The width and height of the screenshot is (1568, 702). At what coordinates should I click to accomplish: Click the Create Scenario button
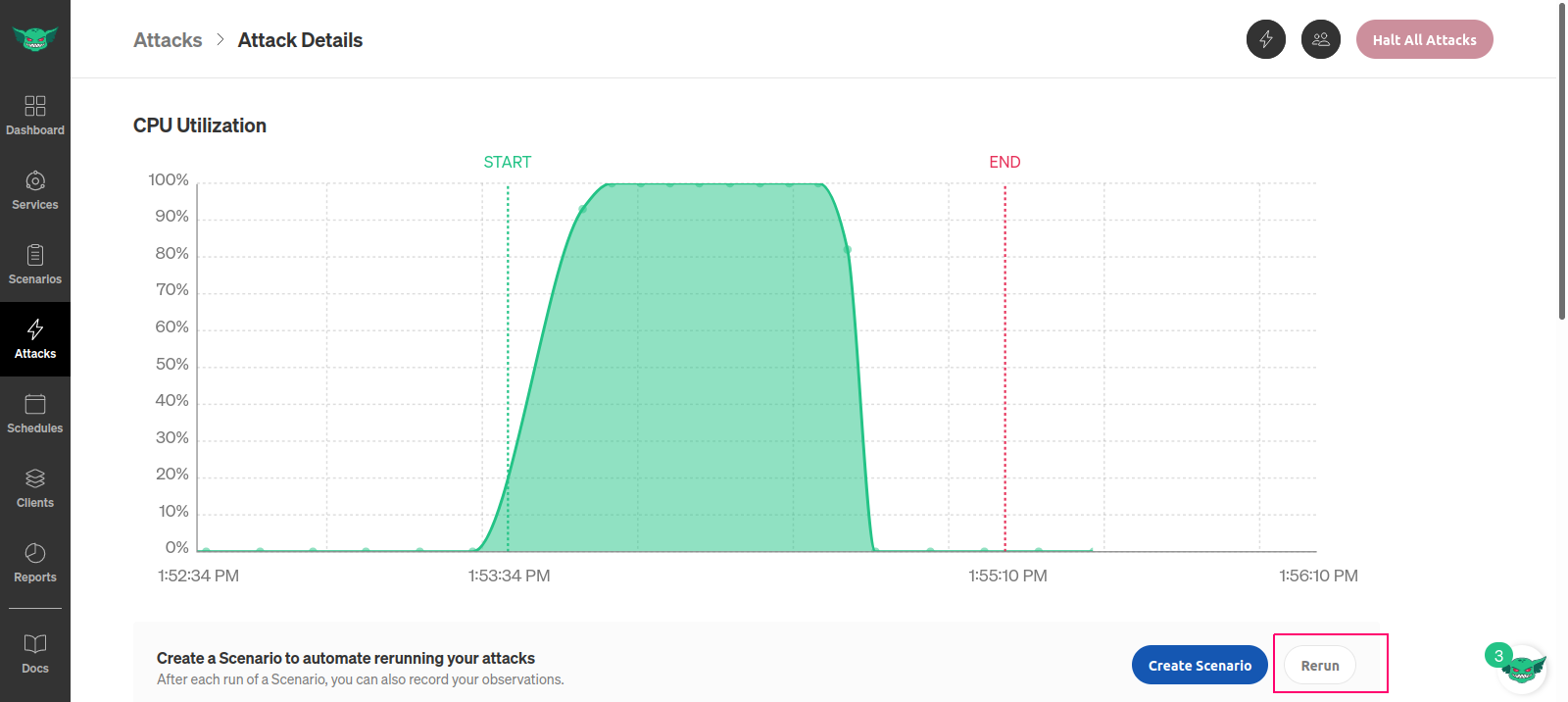point(1200,665)
